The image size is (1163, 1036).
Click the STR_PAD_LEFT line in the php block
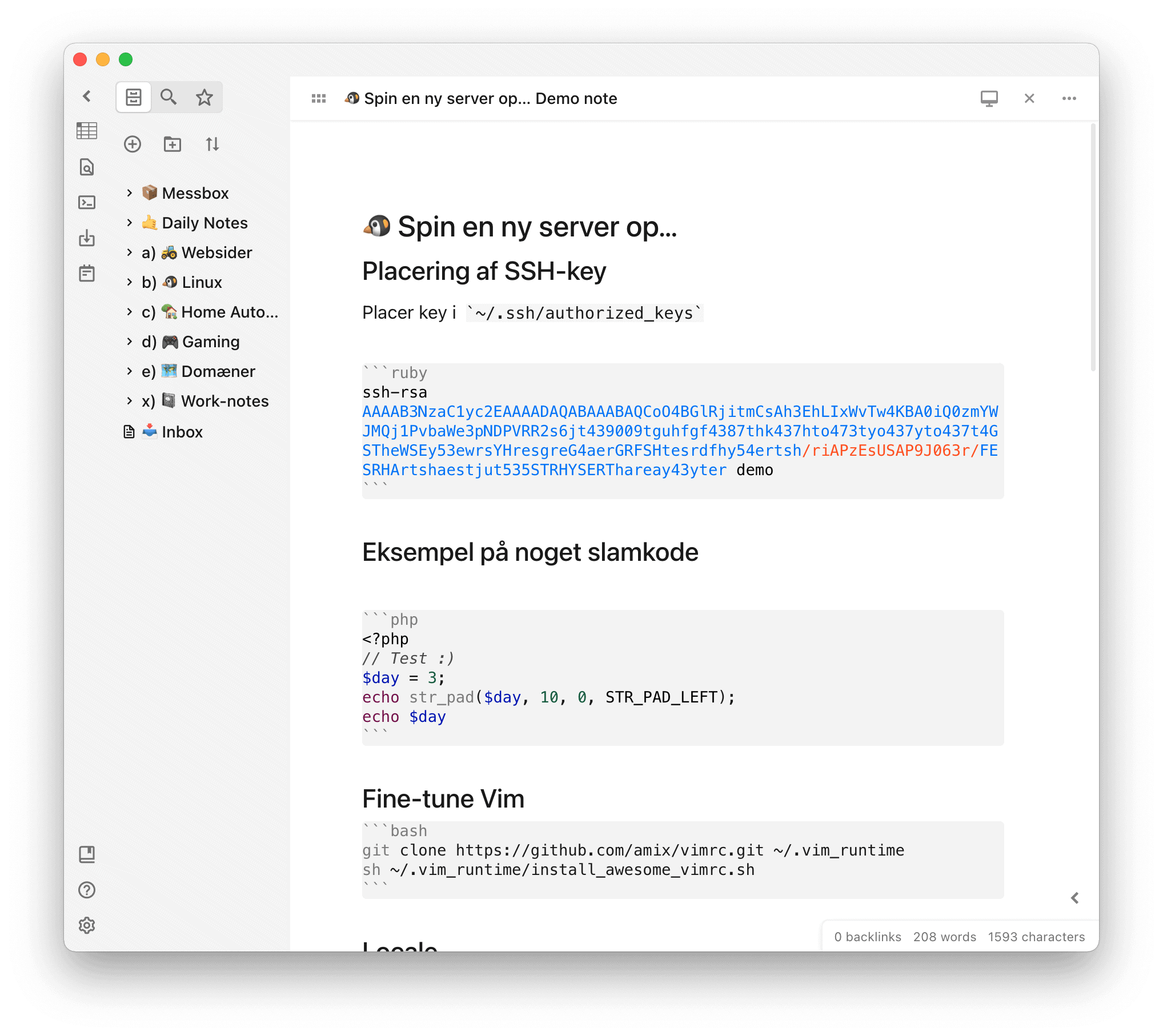tap(548, 697)
